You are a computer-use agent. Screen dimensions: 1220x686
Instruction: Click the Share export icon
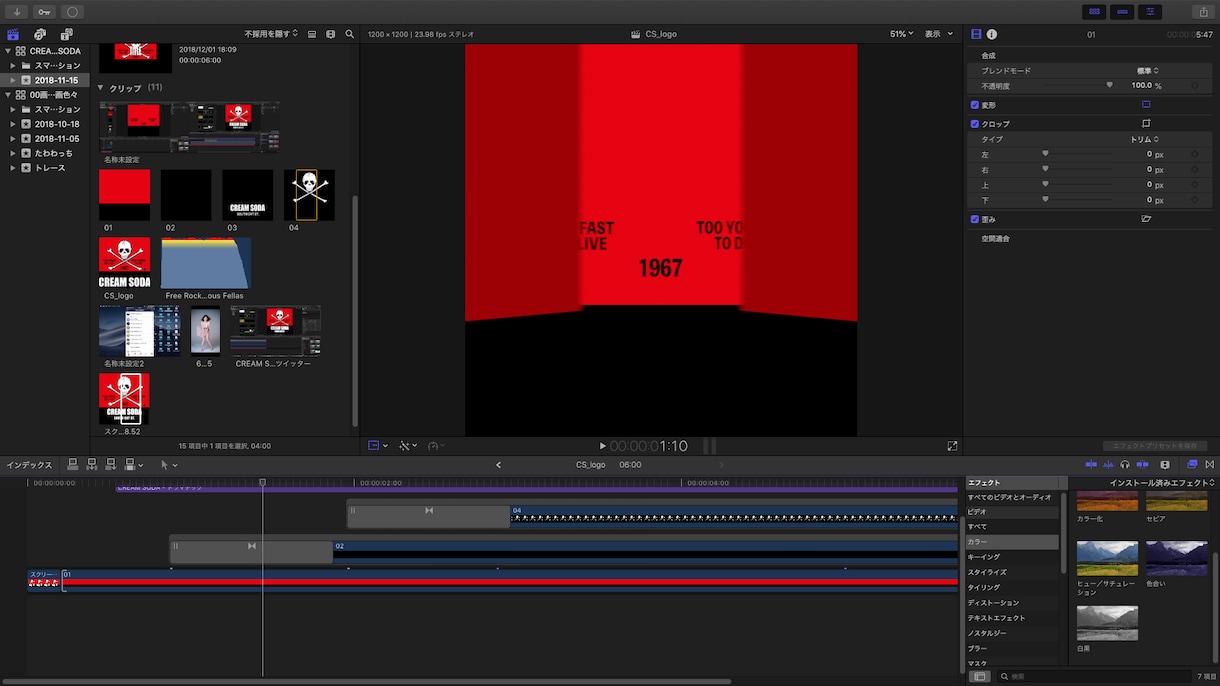[1203, 12]
